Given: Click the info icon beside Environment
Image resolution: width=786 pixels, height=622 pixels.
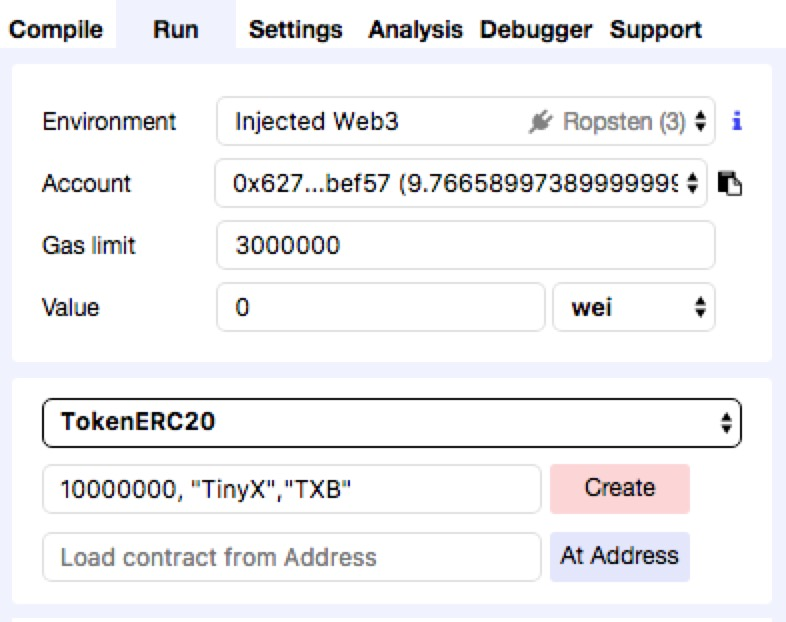Looking at the screenshot, I should pos(737,122).
